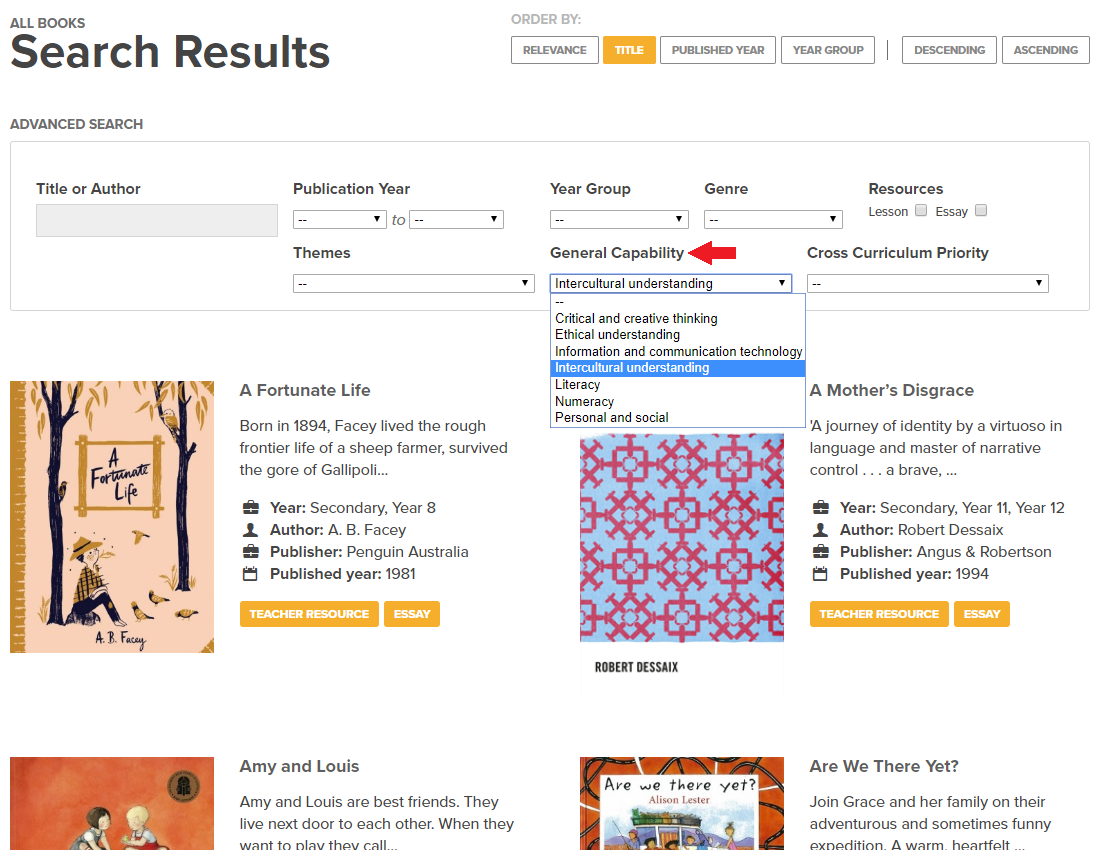Click the 'Published year: 1994' text

pyautogui.click(x=914, y=574)
